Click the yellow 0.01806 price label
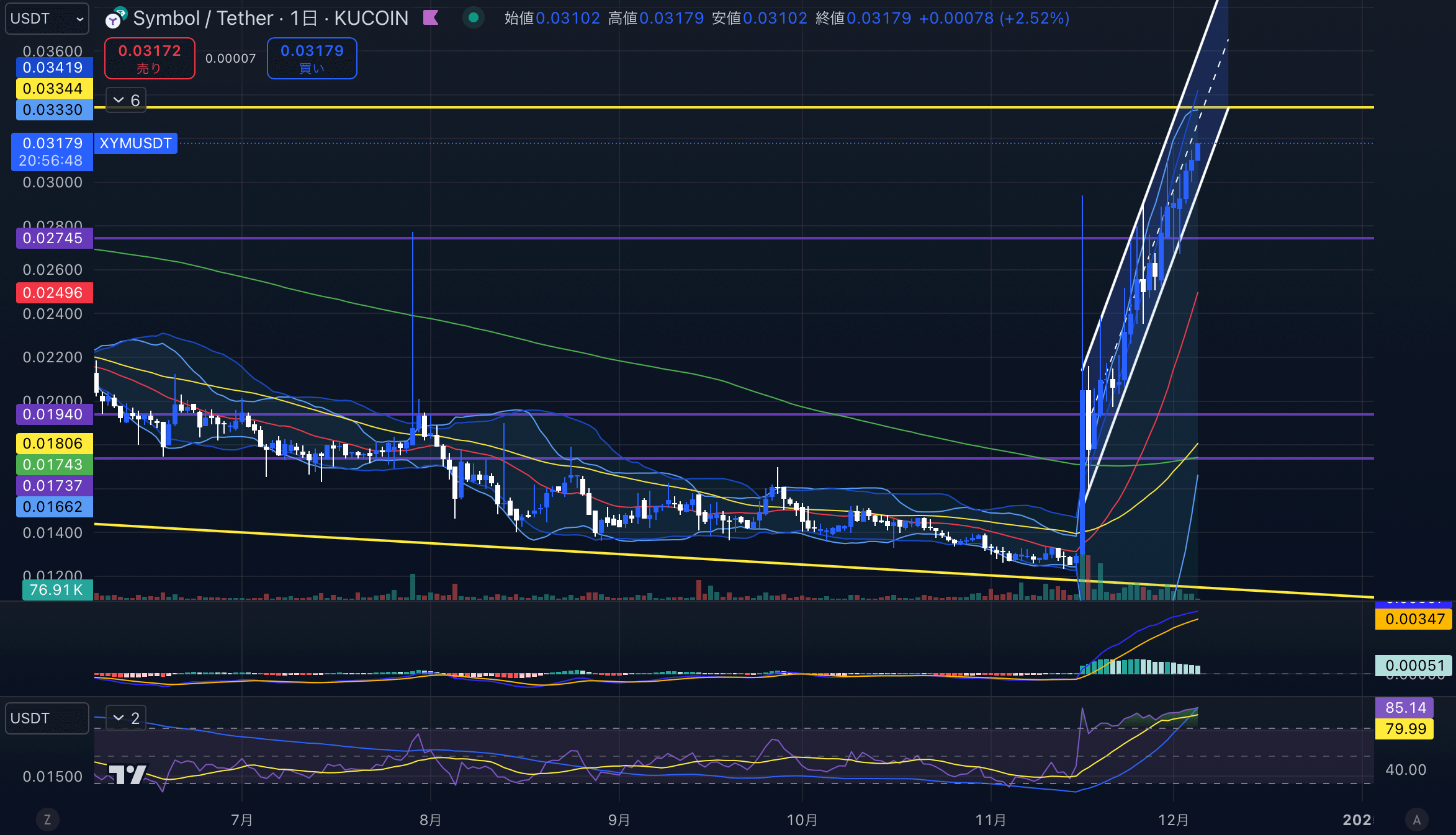The height and width of the screenshot is (835, 1456). [x=54, y=444]
